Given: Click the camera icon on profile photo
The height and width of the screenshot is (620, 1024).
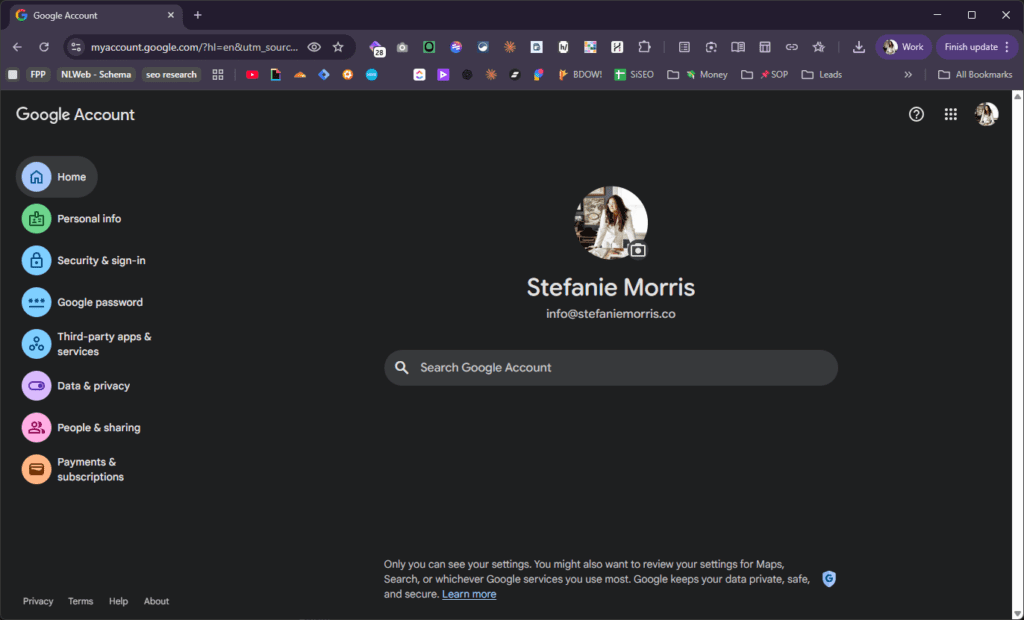Looking at the screenshot, I should (637, 250).
